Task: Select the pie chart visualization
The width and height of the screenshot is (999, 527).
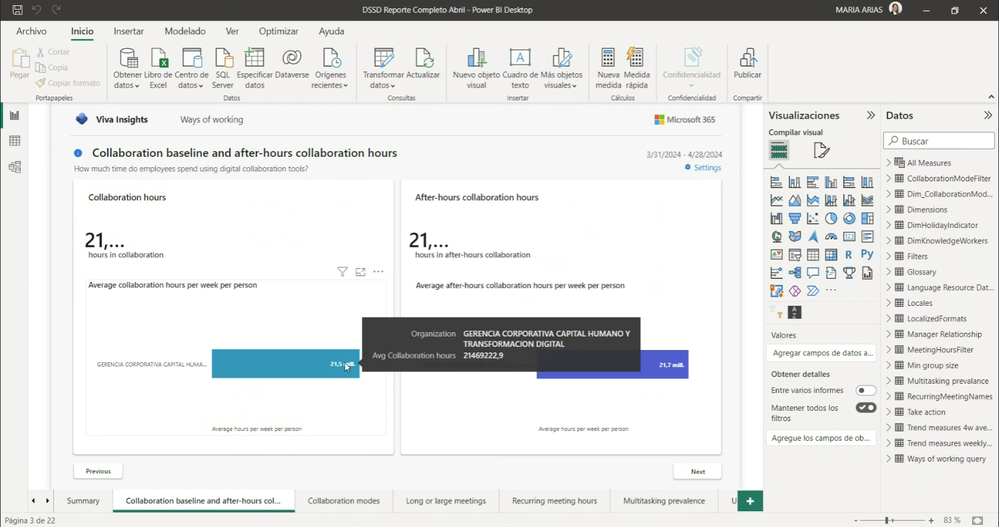Action: (x=831, y=219)
